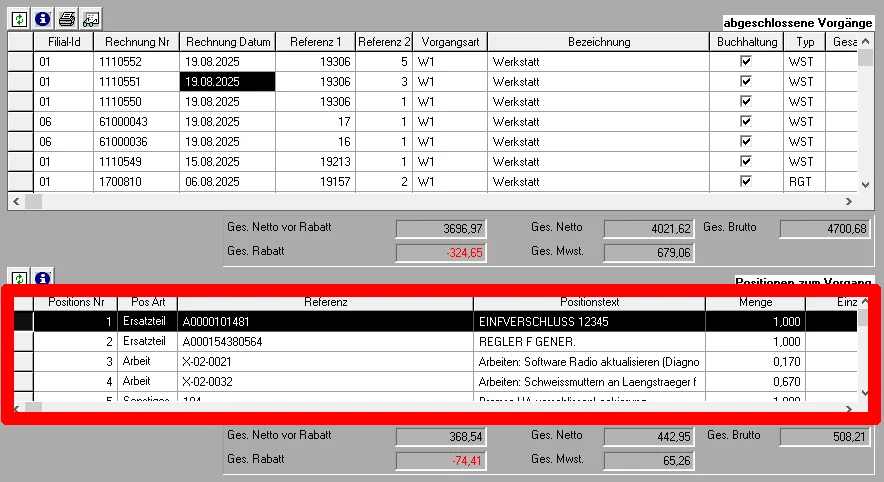
Task: Click the Positionstext column header
Action: click(x=589, y=302)
